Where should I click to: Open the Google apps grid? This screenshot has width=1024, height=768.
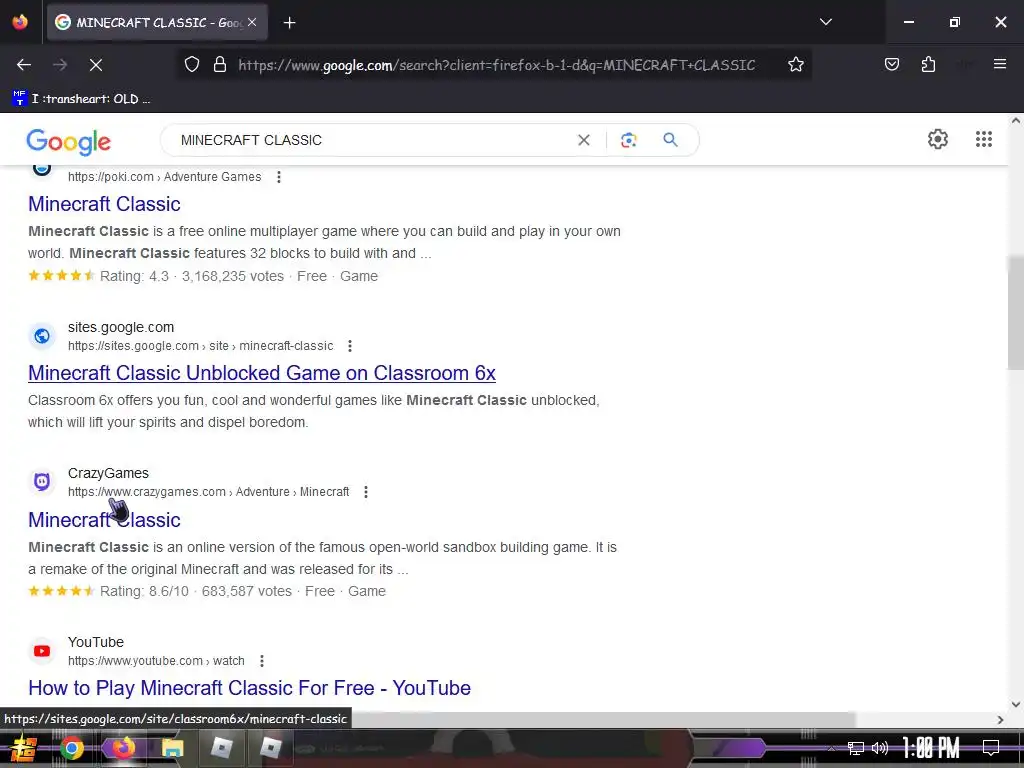[x=984, y=139]
